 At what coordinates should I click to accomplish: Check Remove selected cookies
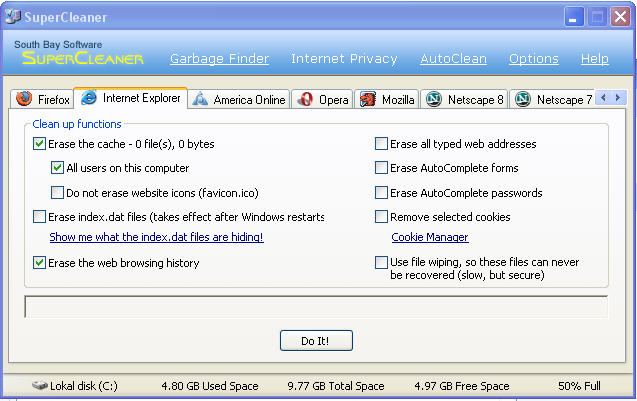click(x=381, y=217)
